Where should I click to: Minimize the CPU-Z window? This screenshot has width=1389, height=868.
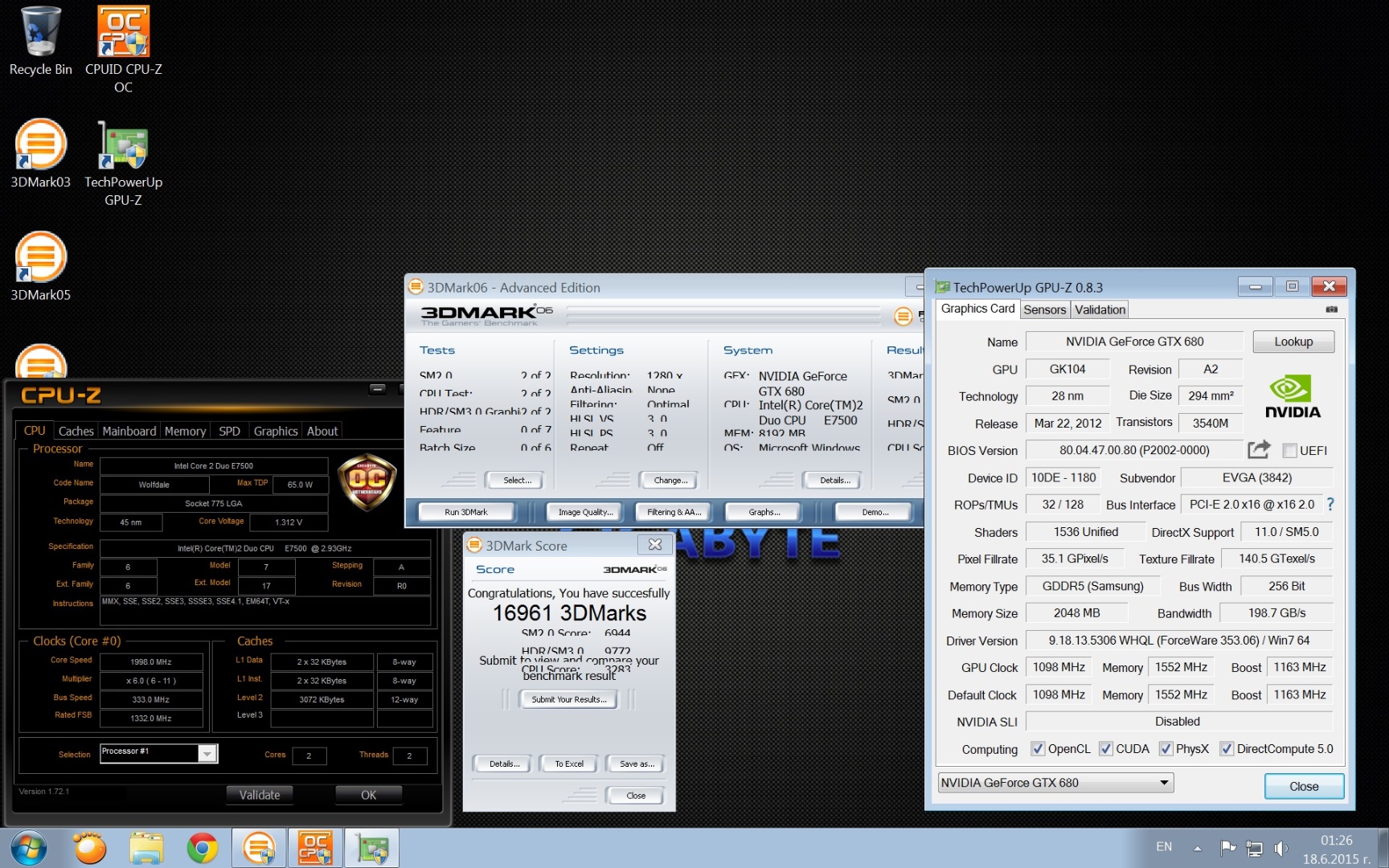pyautogui.click(x=377, y=389)
